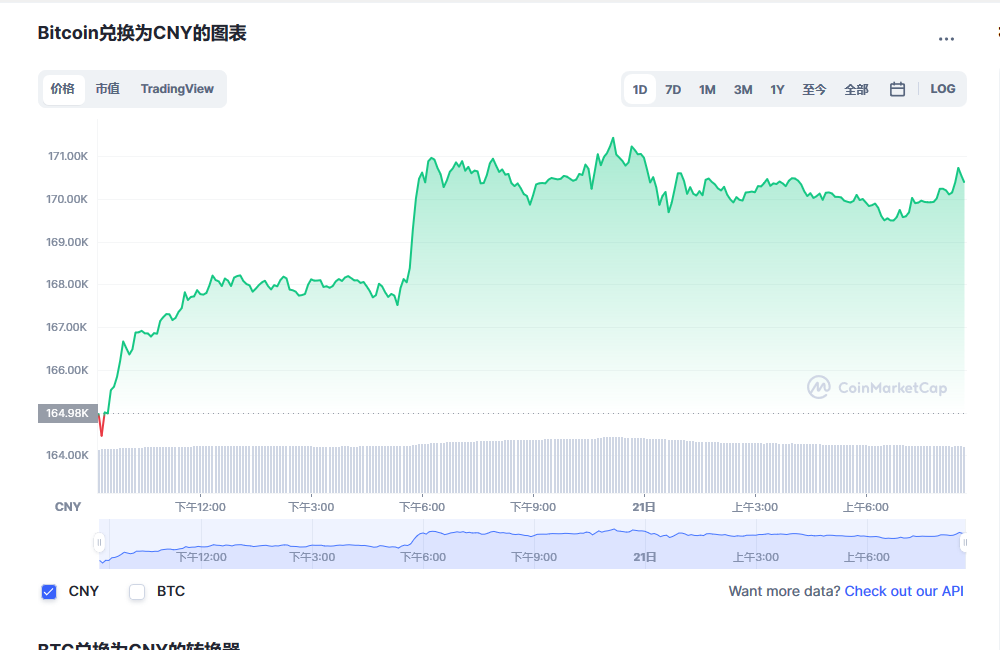Screen dimensions: 1000x650
Task: Select the 1D time range
Action: point(640,89)
